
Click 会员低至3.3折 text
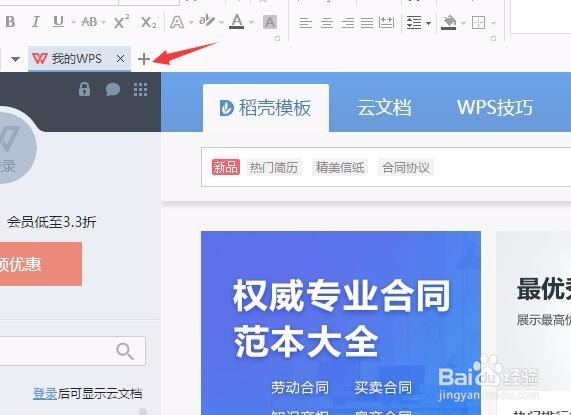tap(51, 222)
